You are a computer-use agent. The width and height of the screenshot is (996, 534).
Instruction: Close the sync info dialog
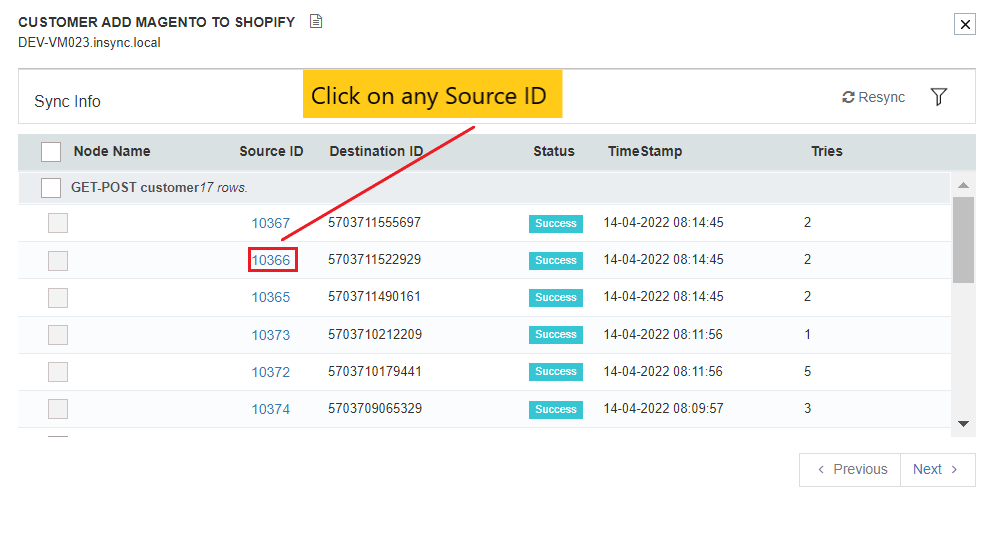pos(964,25)
